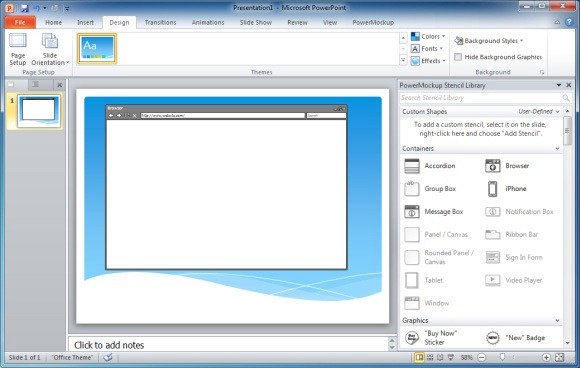Select the Sign In Form stencil
The height and width of the screenshot is (368, 580).
tap(514, 257)
